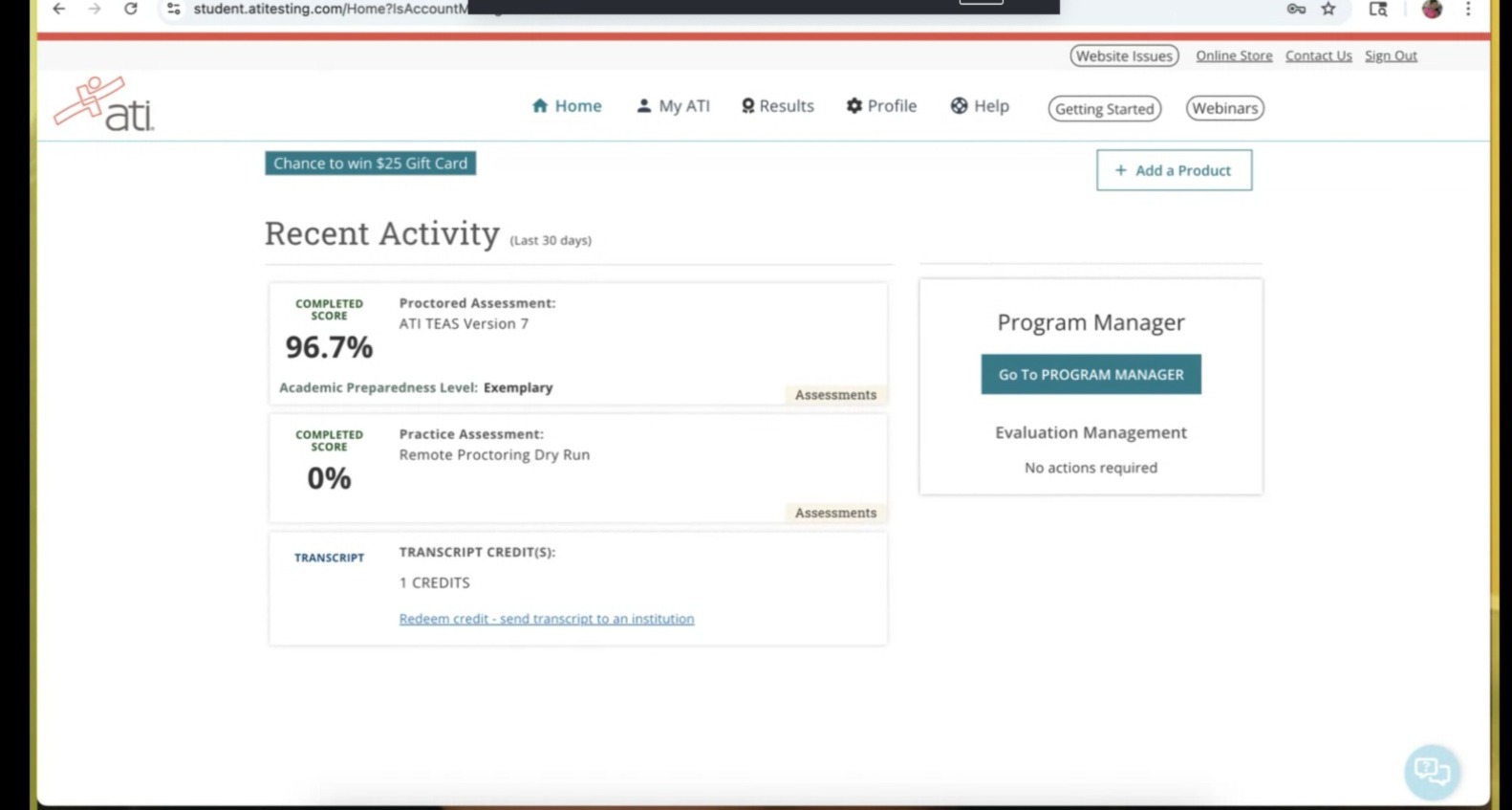The width and height of the screenshot is (1512, 810).
Task: Click the No actions required text
Action: [1091, 468]
